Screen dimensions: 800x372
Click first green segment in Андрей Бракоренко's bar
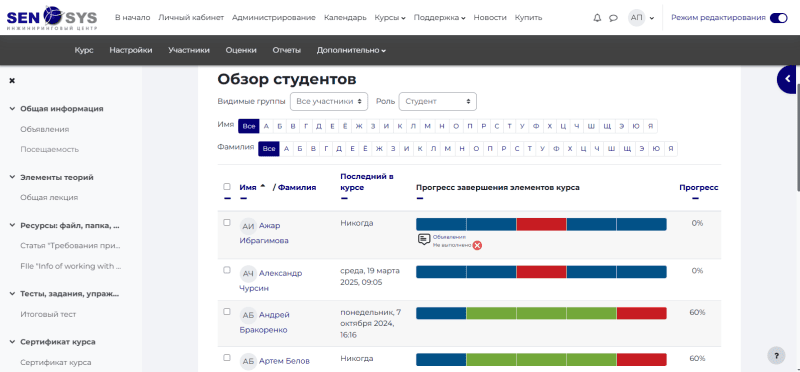[491, 313]
